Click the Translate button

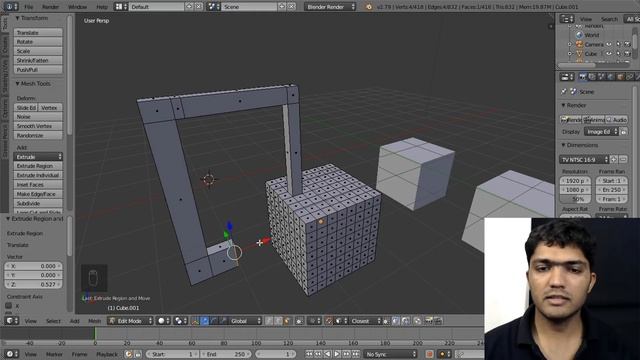tap(38, 33)
